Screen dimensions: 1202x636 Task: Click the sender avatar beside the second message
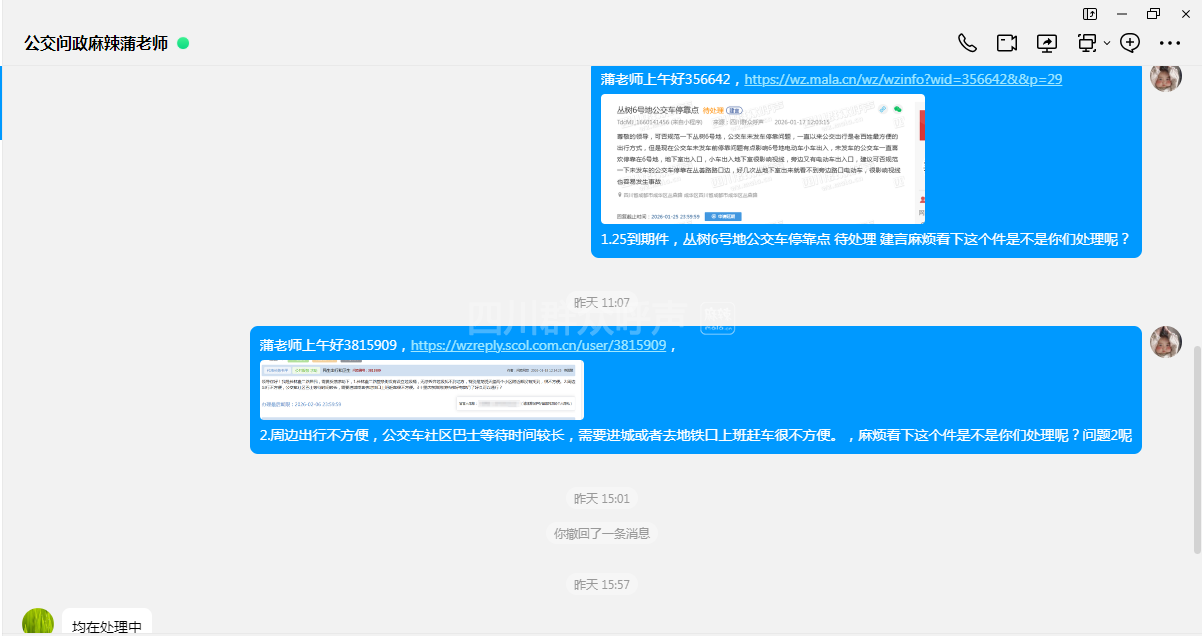pyautogui.click(x=1166, y=343)
